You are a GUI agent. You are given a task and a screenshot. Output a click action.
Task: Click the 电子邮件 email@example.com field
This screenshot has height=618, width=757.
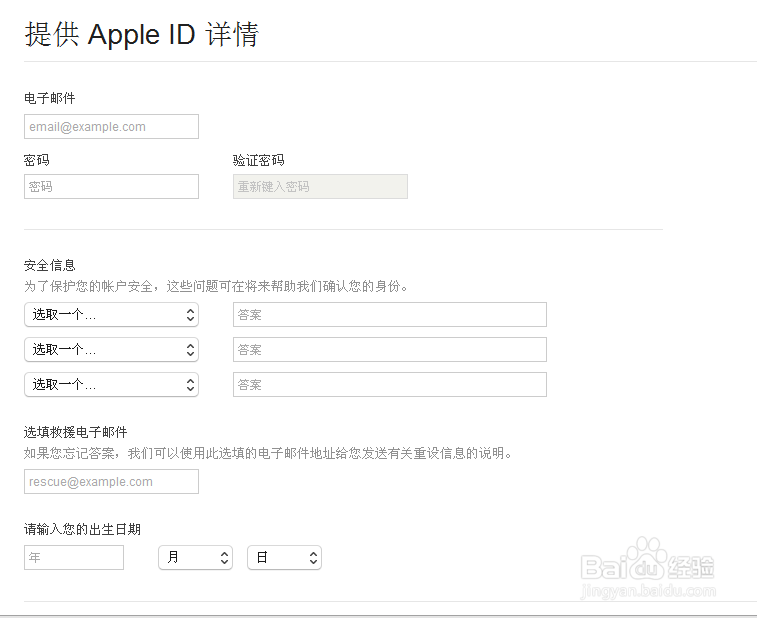coord(111,126)
